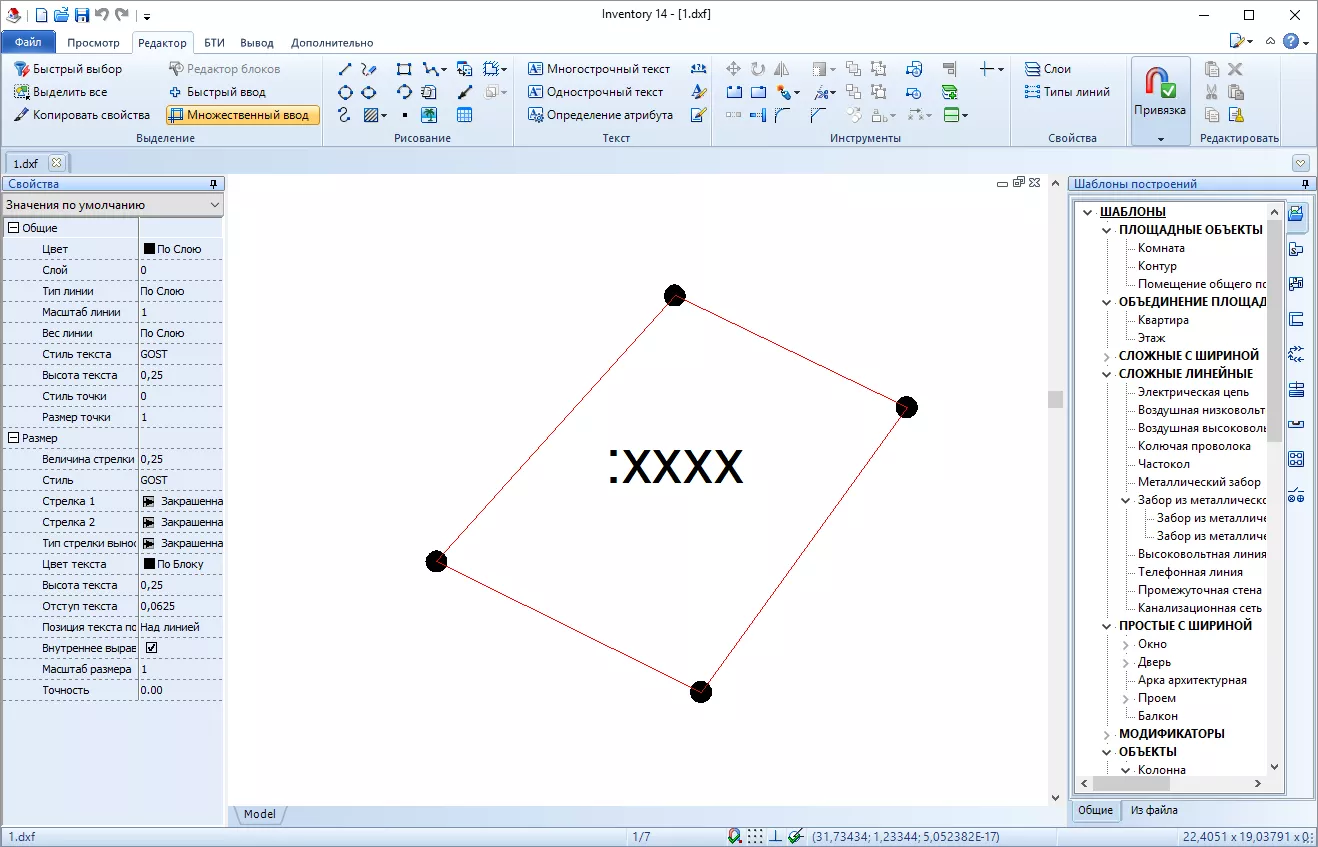Select the rectangle drawing tool
Image resolution: width=1318 pixels, height=847 pixels.
pyautogui.click(x=404, y=69)
